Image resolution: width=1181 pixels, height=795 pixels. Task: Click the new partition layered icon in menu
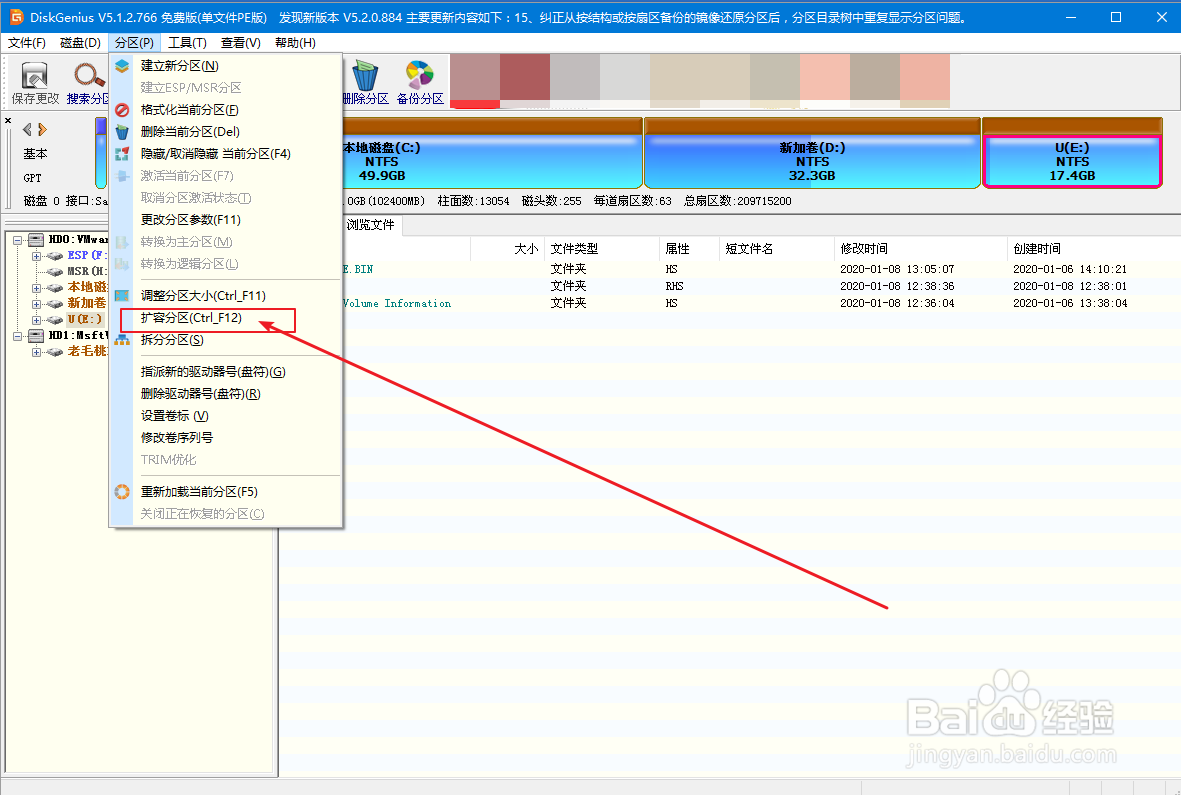(x=122, y=65)
